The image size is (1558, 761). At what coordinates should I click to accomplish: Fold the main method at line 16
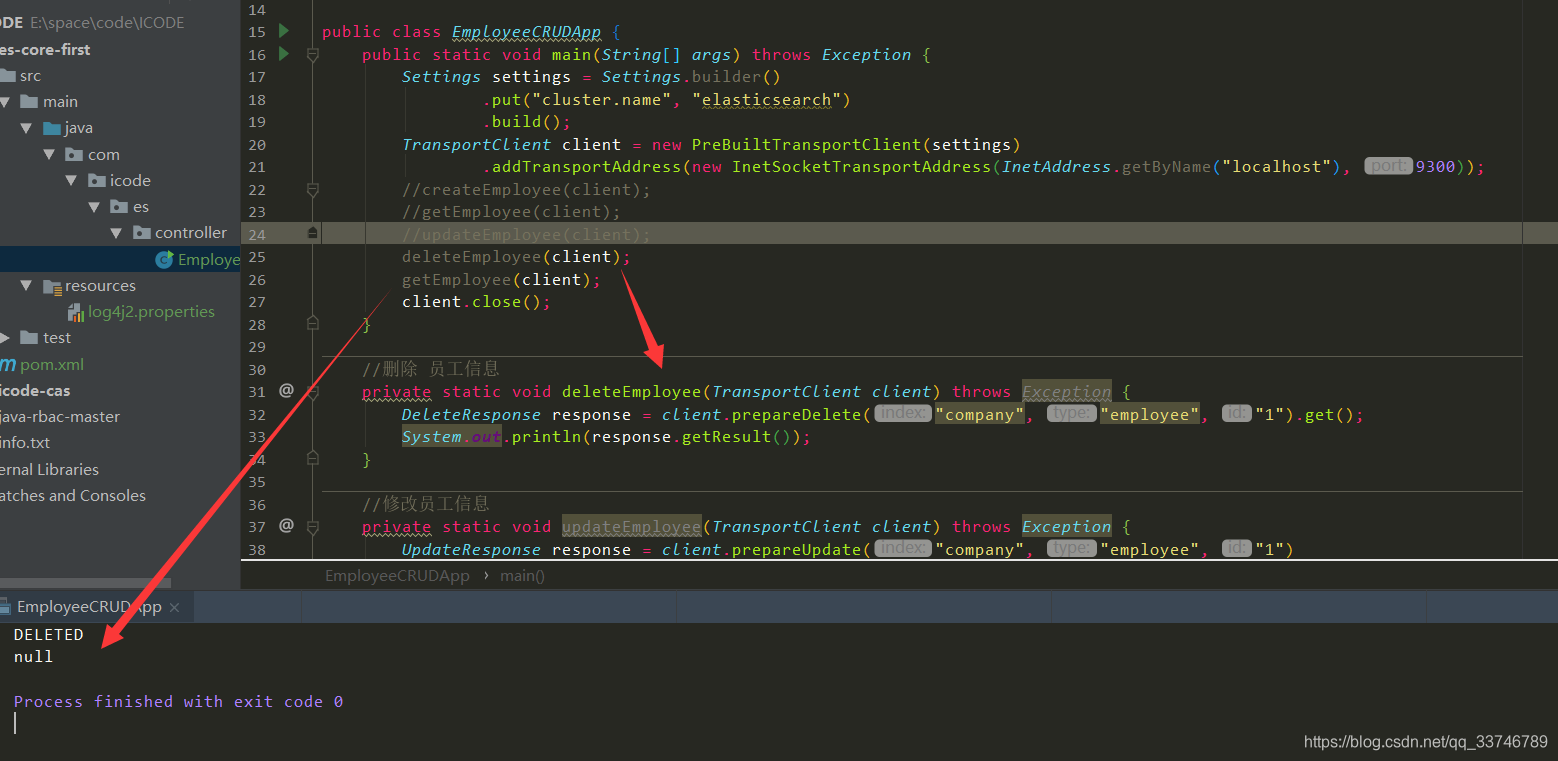pyautogui.click(x=313, y=55)
